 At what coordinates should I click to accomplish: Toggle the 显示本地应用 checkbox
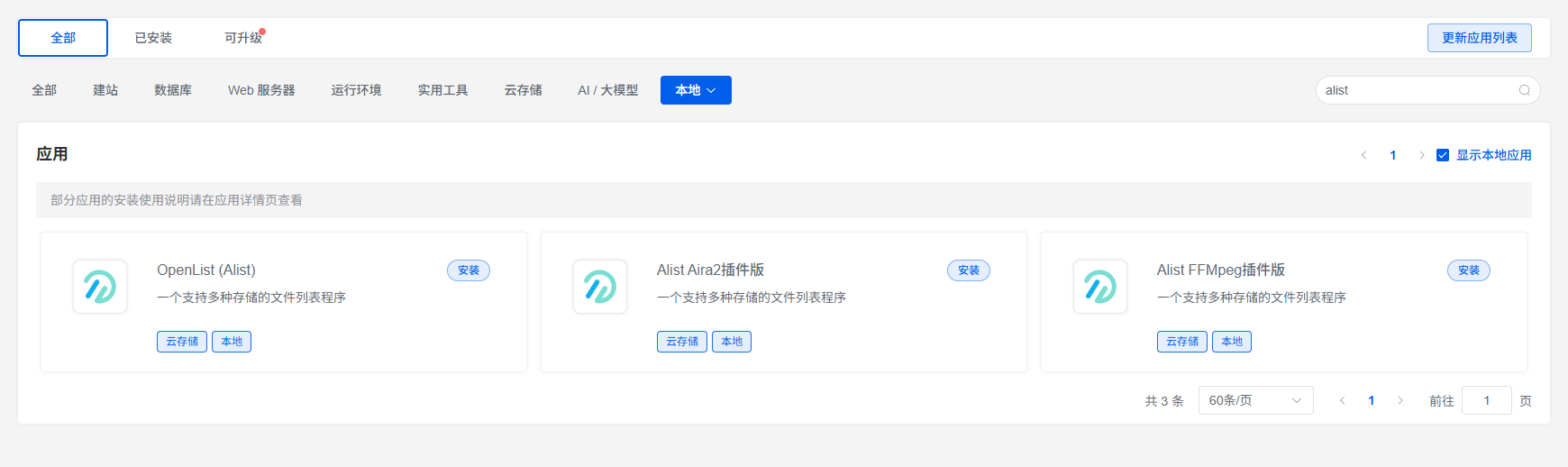coord(1443,155)
